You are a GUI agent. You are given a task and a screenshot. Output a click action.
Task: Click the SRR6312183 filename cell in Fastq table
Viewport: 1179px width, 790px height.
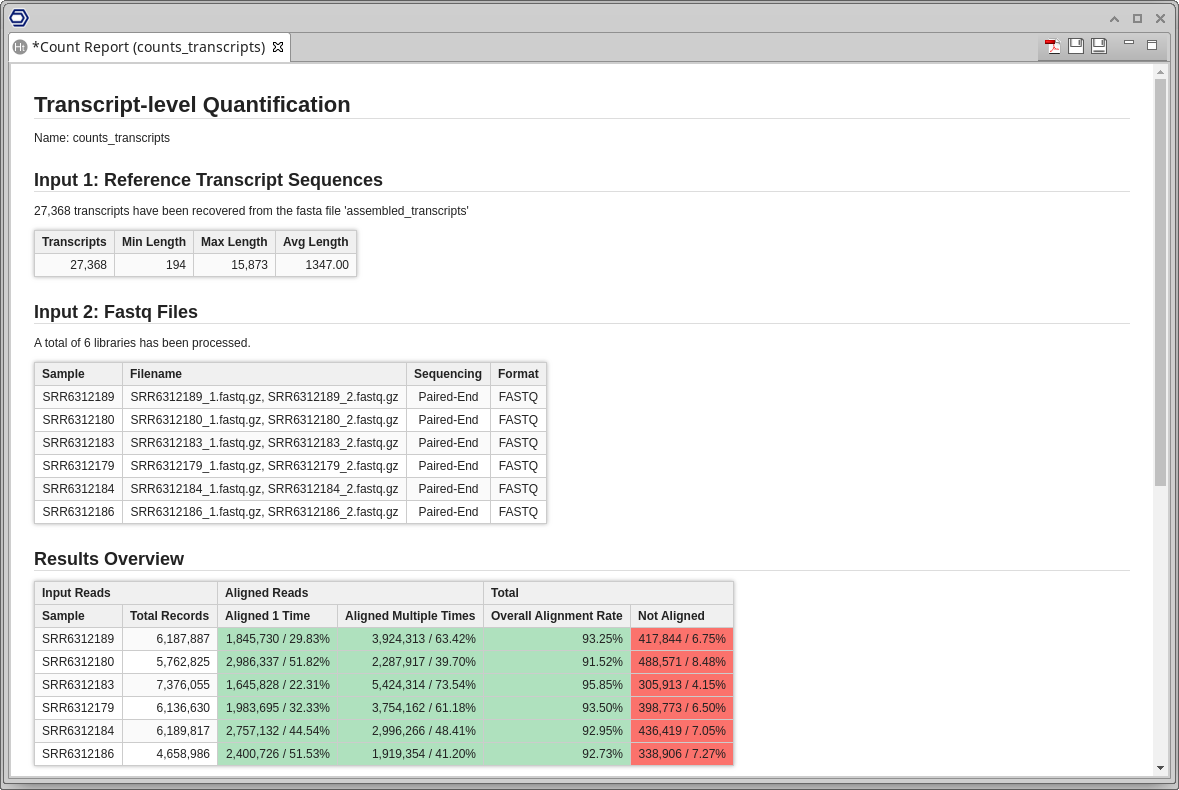(264, 443)
